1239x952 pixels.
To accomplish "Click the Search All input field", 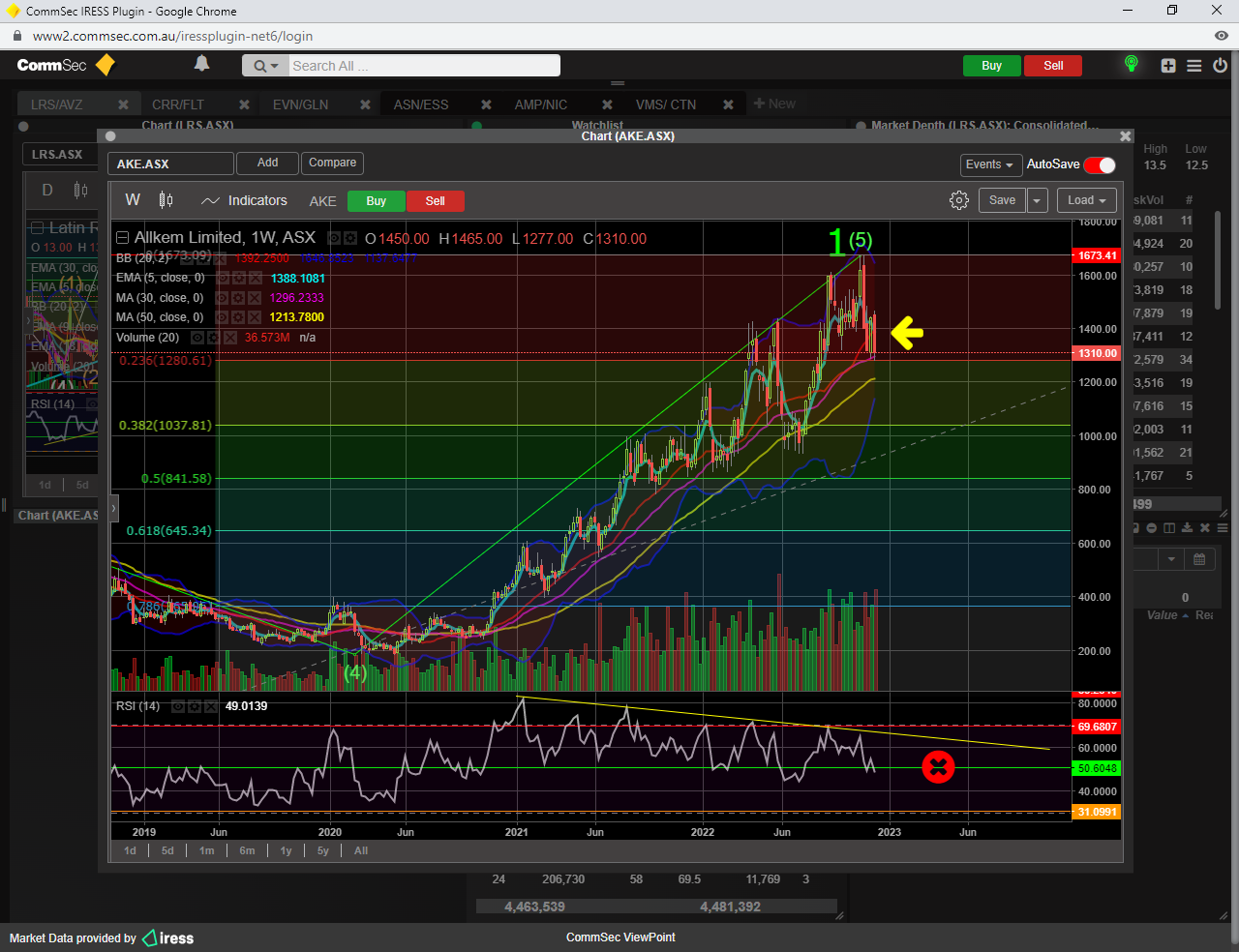I will [x=424, y=66].
